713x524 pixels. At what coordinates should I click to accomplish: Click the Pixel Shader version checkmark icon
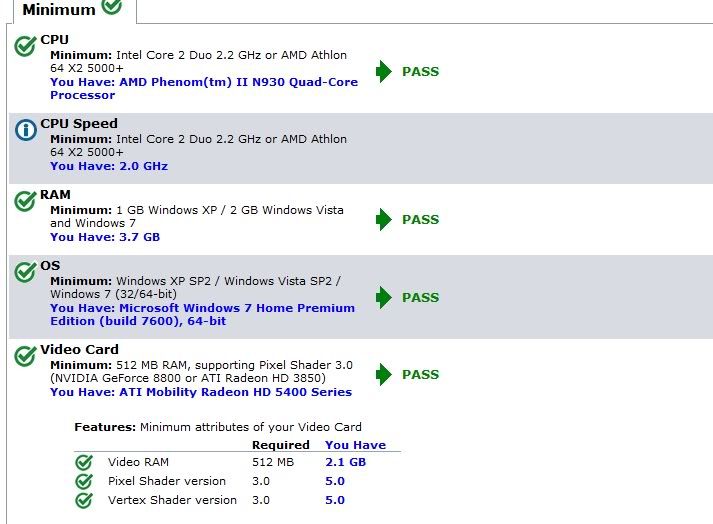(84, 481)
